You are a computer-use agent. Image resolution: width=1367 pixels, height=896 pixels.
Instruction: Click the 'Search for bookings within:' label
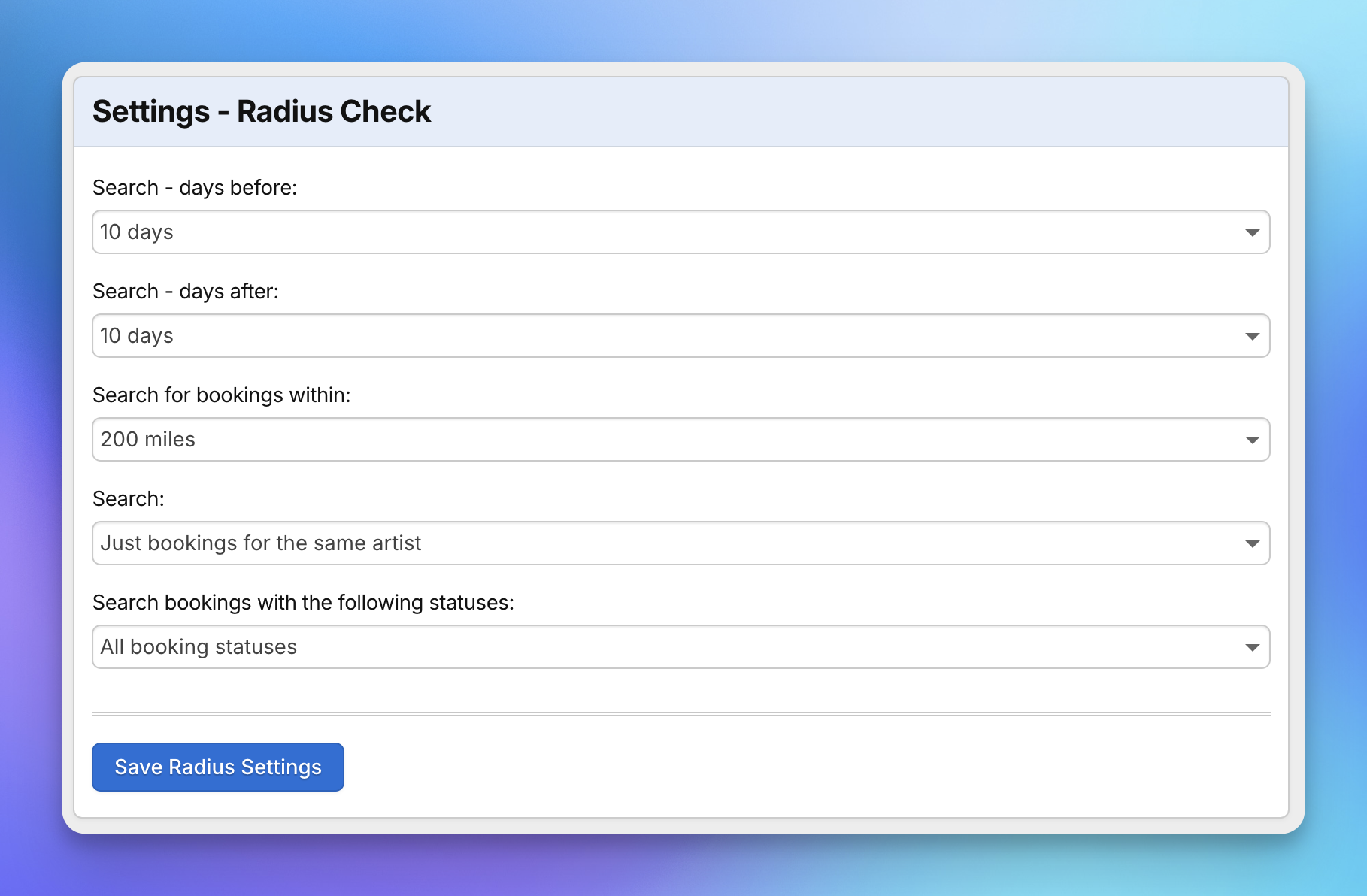[x=222, y=395]
